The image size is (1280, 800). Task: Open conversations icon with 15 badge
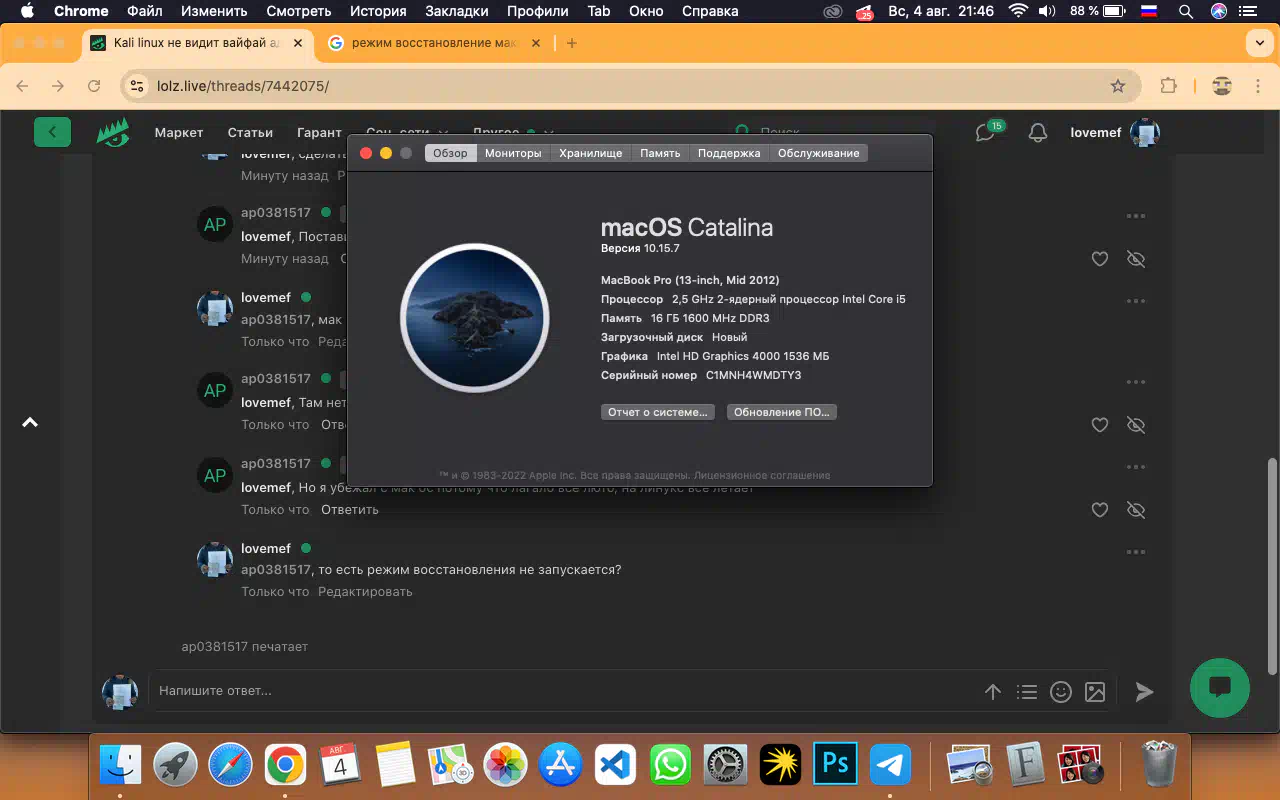click(x=987, y=132)
